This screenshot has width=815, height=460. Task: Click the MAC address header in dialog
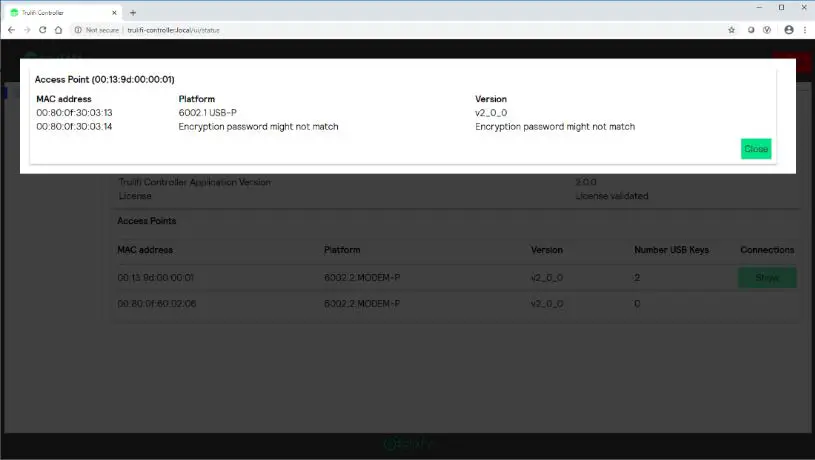coord(64,99)
